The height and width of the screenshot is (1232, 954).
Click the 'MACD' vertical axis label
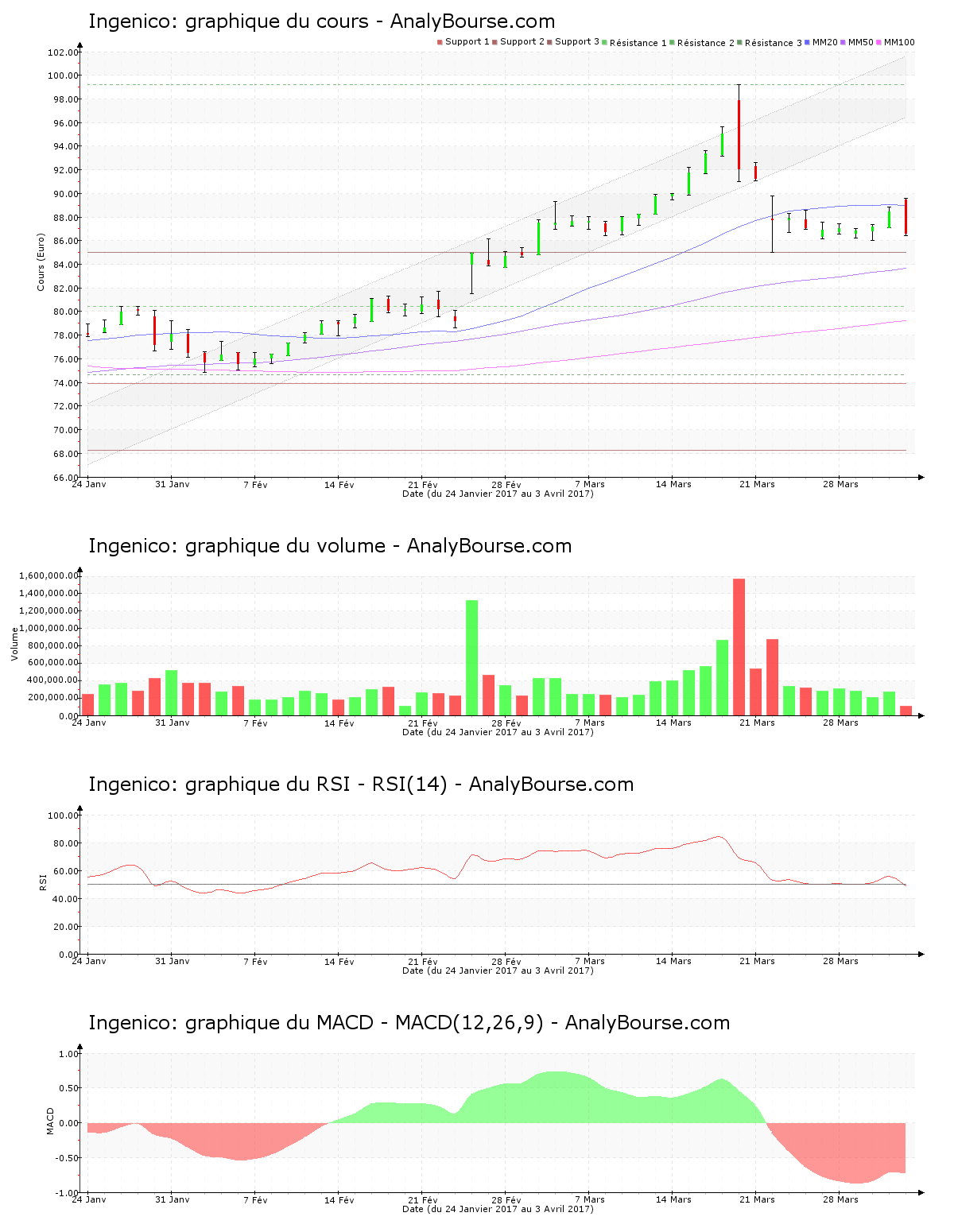50,1121
